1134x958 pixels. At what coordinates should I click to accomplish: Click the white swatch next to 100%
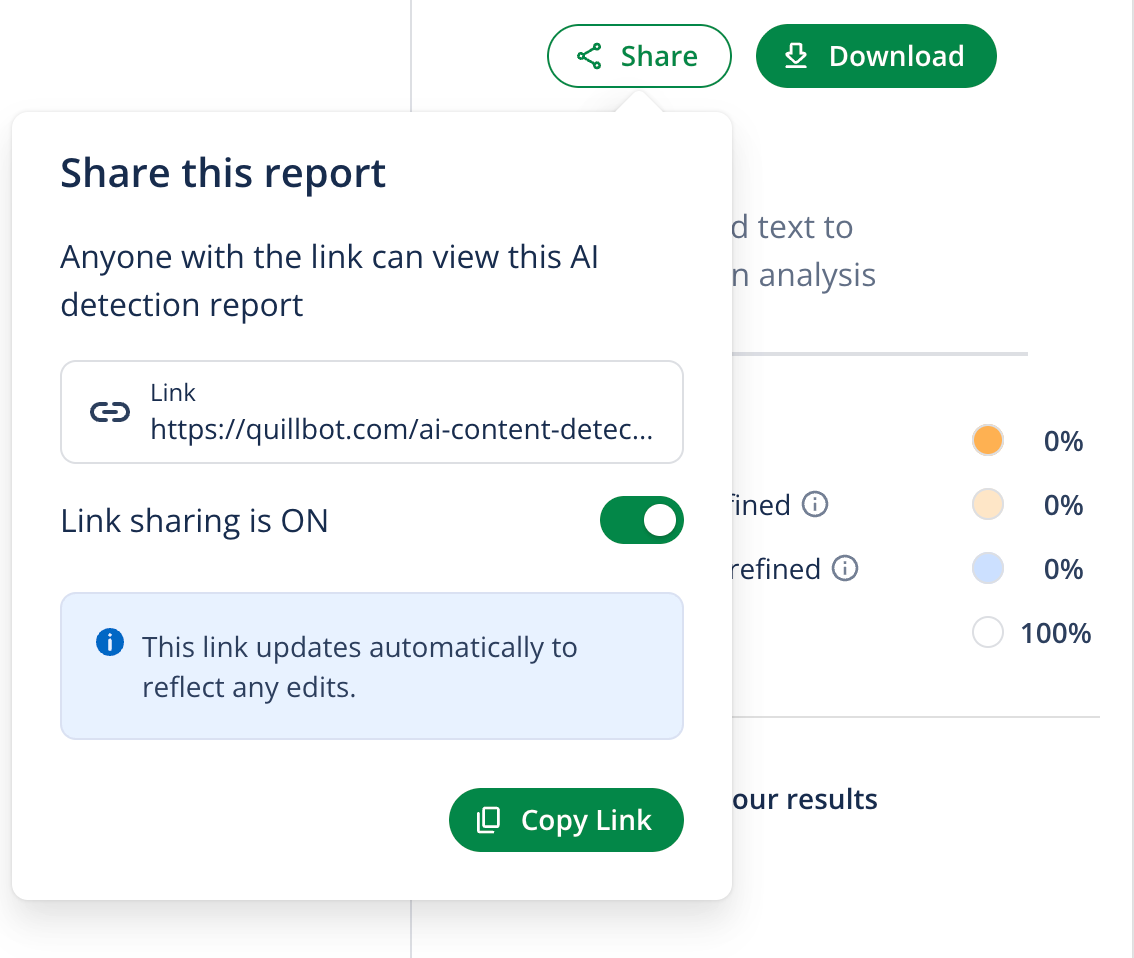987,633
